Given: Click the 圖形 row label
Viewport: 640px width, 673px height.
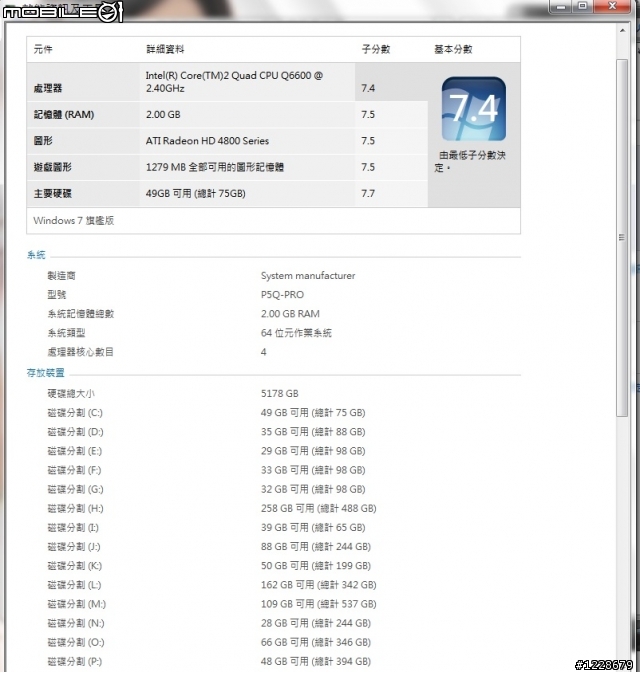Looking at the screenshot, I should click(x=42, y=141).
